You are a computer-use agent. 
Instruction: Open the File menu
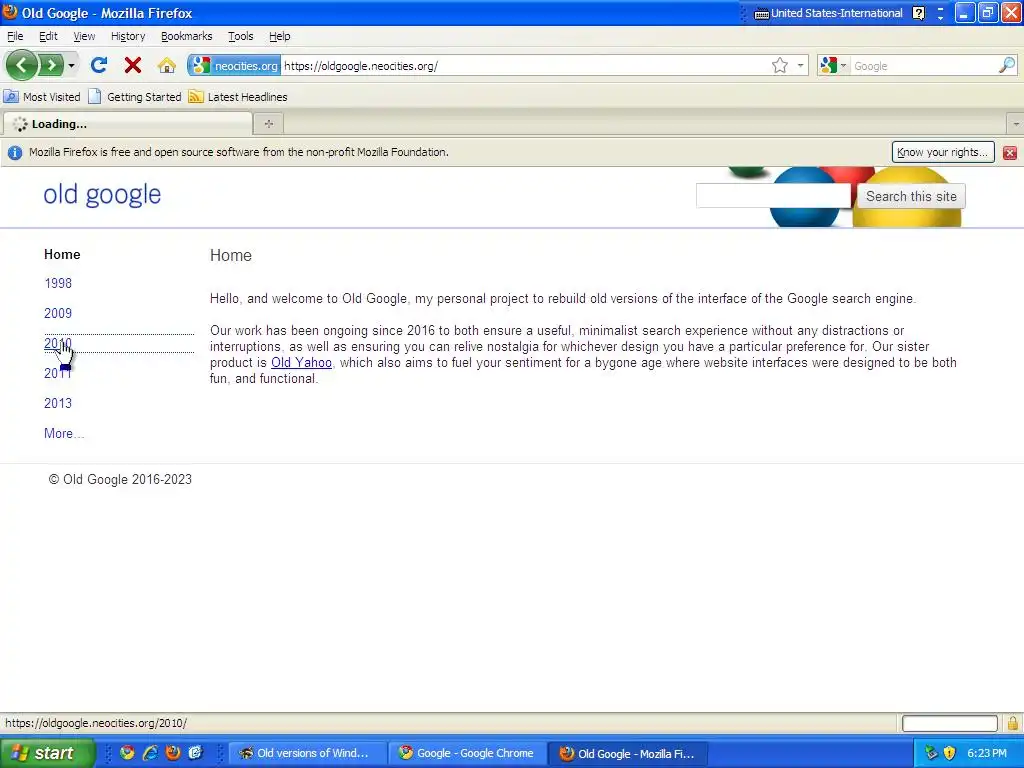[x=15, y=37]
